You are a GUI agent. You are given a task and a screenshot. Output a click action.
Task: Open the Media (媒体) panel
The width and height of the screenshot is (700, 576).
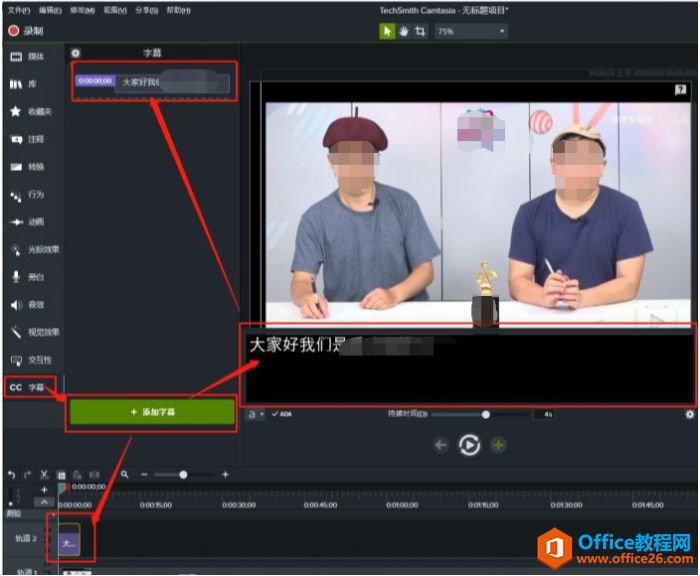[x=28, y=56]
